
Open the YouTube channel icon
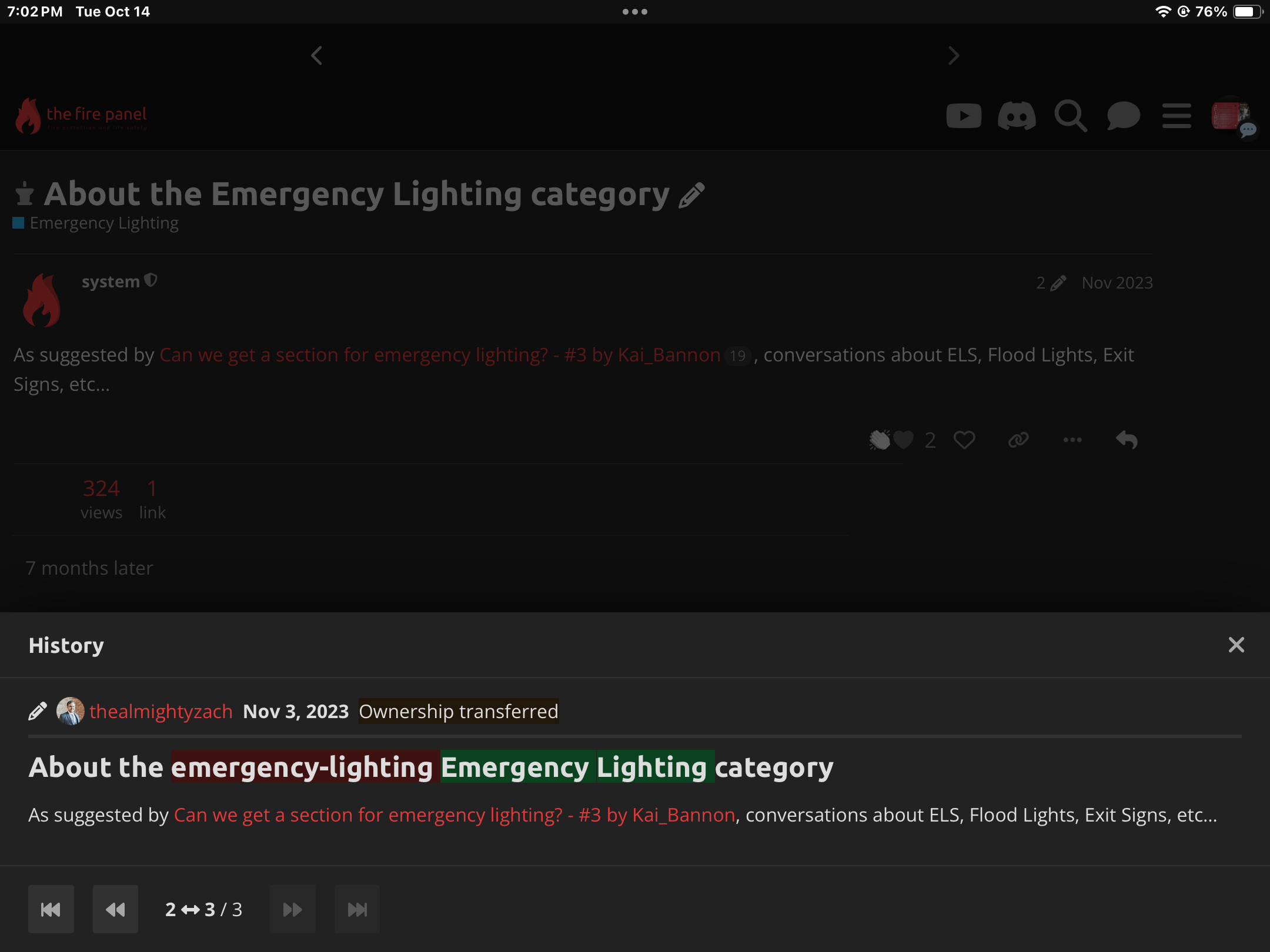(x=964, y=116)
